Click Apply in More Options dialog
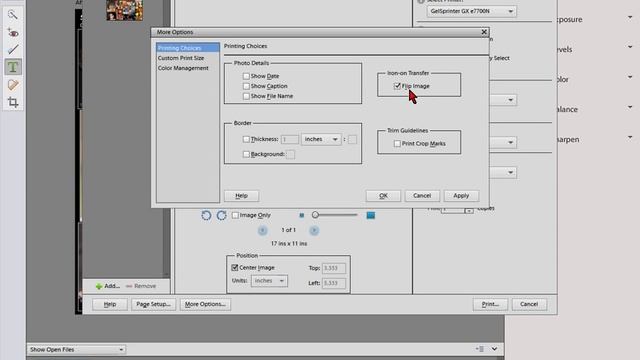The image size is (640, 360). (461, 196)
